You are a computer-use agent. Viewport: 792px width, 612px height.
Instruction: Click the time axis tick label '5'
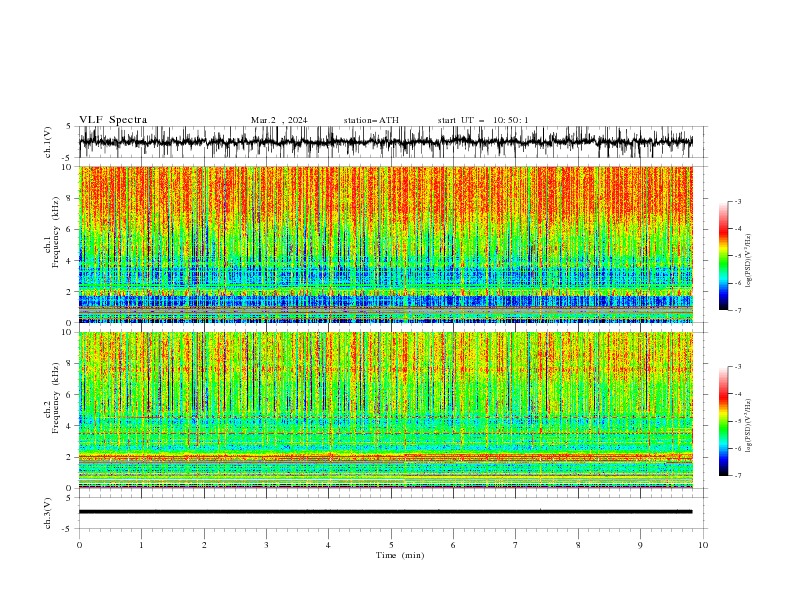coord(391,545)
